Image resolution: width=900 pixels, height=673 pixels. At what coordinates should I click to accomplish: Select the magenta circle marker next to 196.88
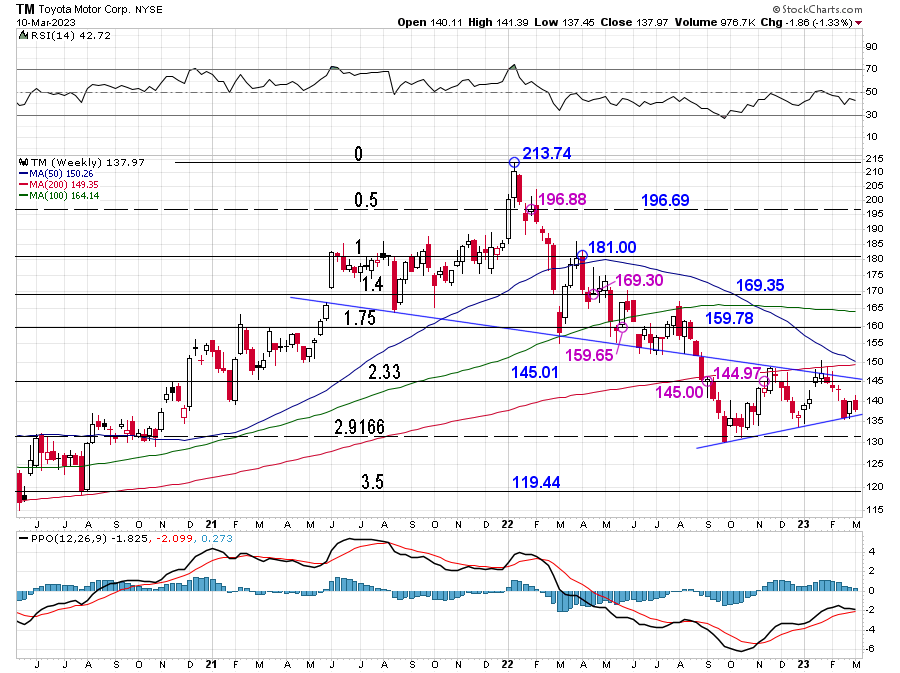point(531,209)
